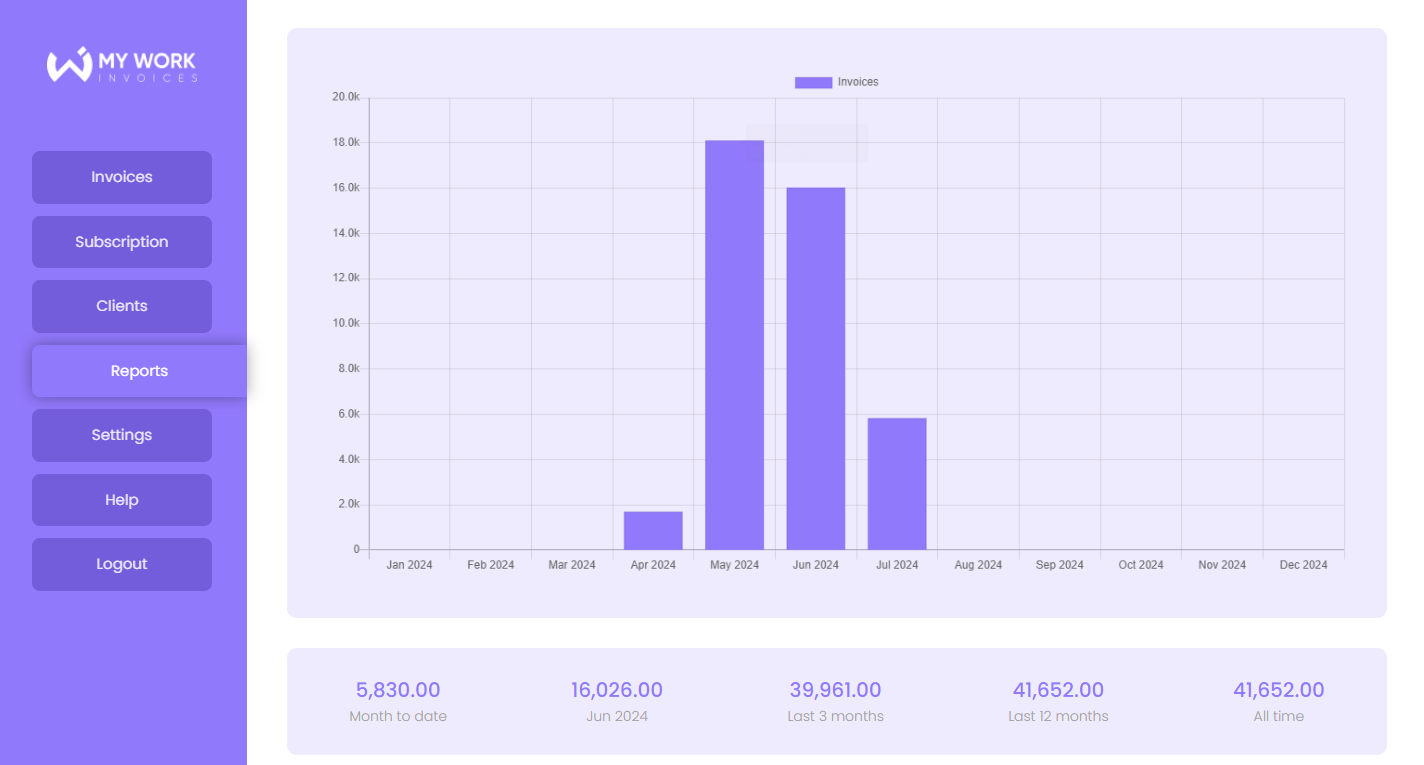
Task: Click the Jun 2024 total 16,026.00
Action: (617, 690)
